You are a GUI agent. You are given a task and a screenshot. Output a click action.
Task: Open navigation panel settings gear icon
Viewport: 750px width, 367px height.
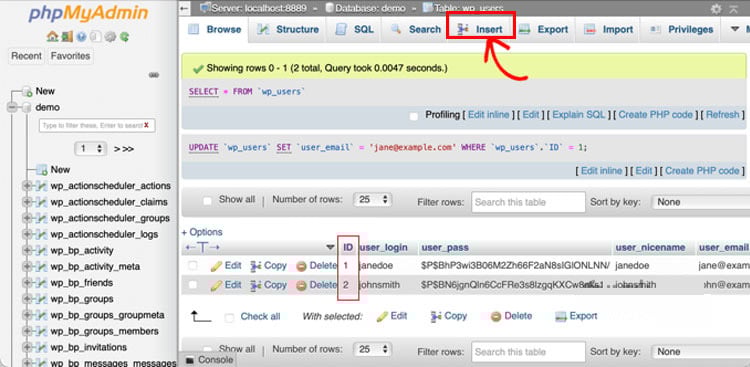pyautogui.click(x=110, y=36)
